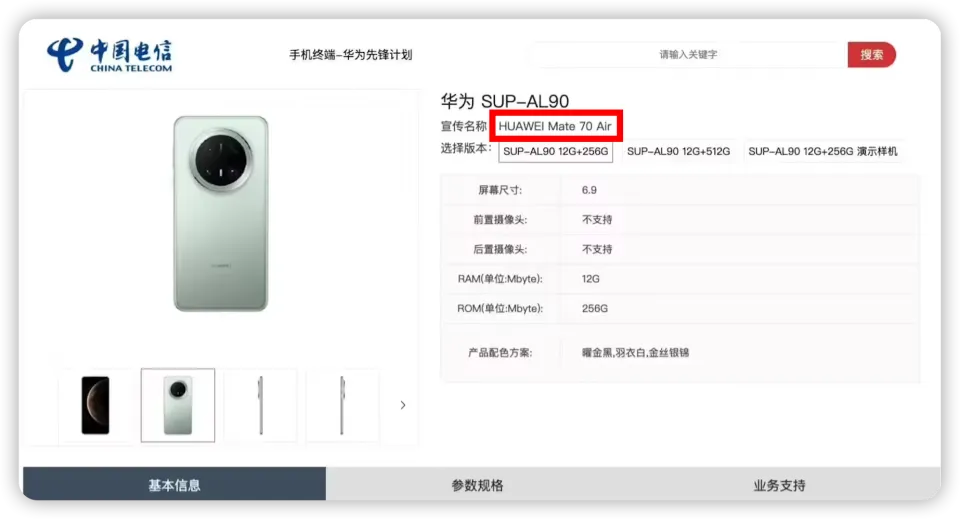The height and width of the screenshot is (519, 960).
Task: Open the 手机终端-华为先锋计划 link
Action: coord(351,55)
